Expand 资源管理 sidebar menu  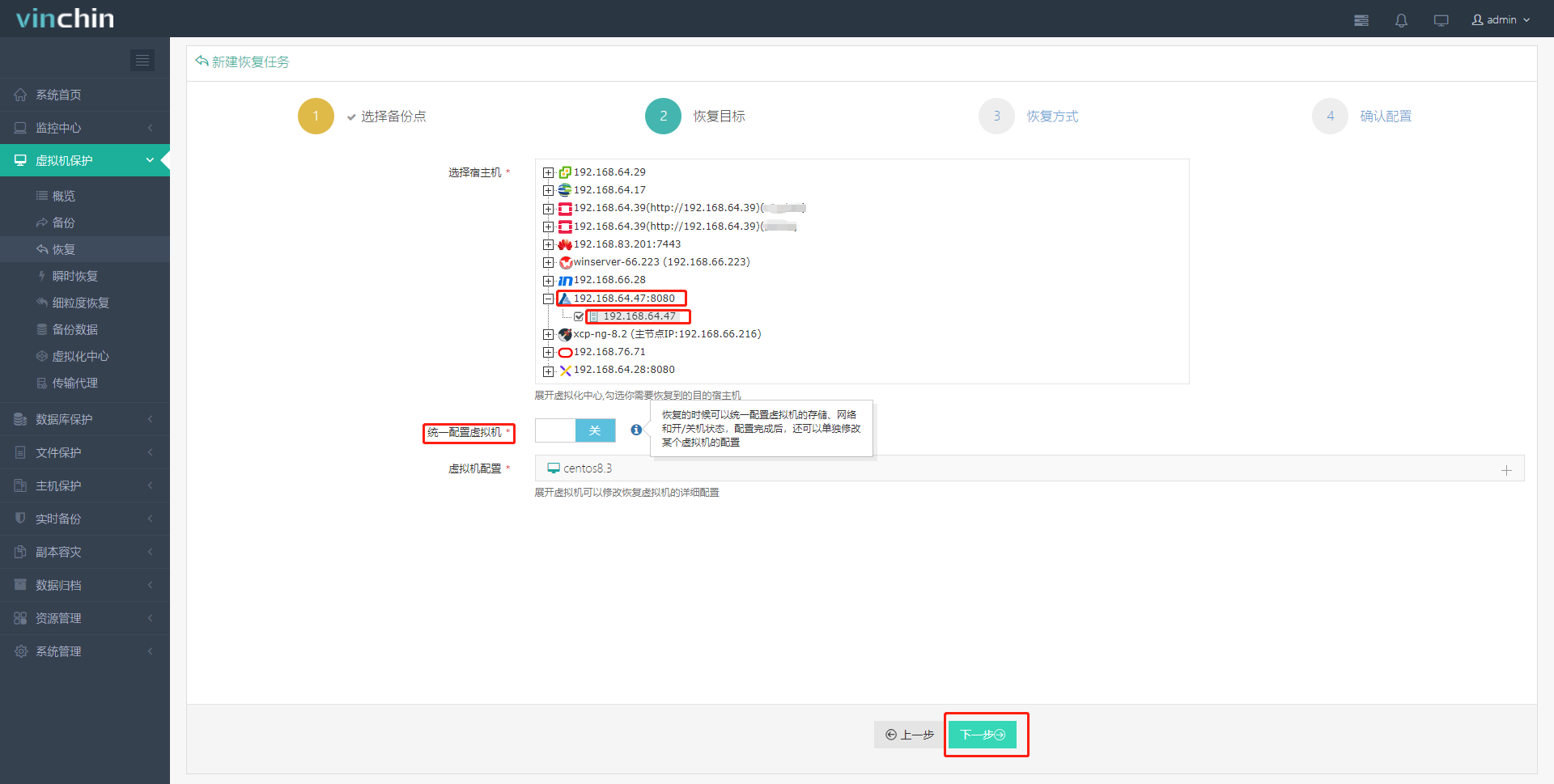[85, 618]
